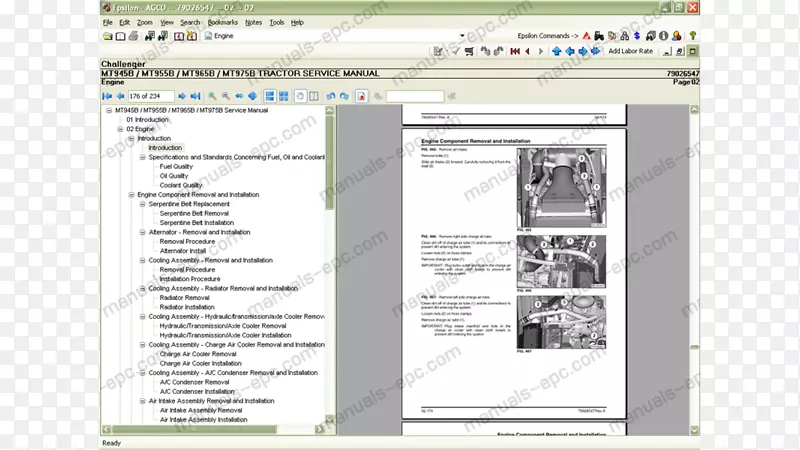
Task: Select Charge Air Cooler Removal entry
Action: 198,354
